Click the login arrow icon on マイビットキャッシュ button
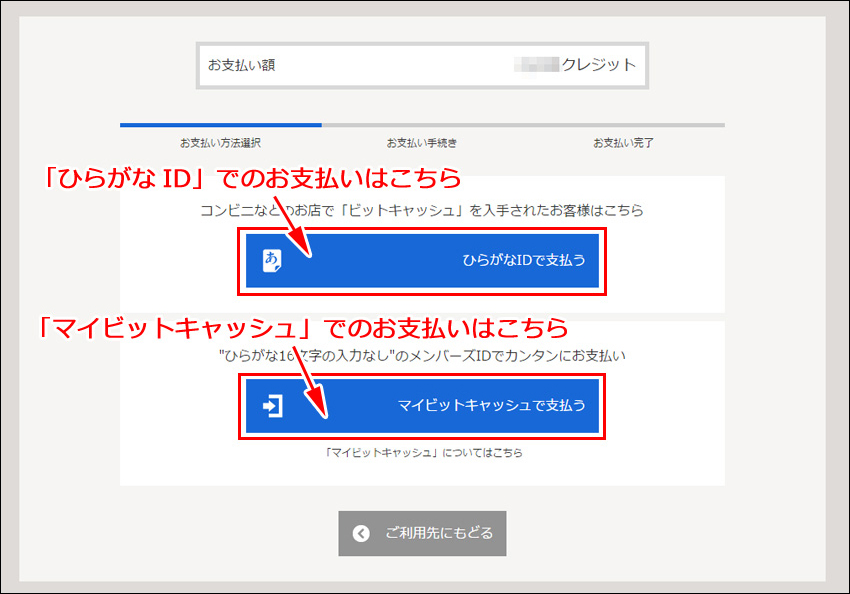 click(x=273, y=405)
